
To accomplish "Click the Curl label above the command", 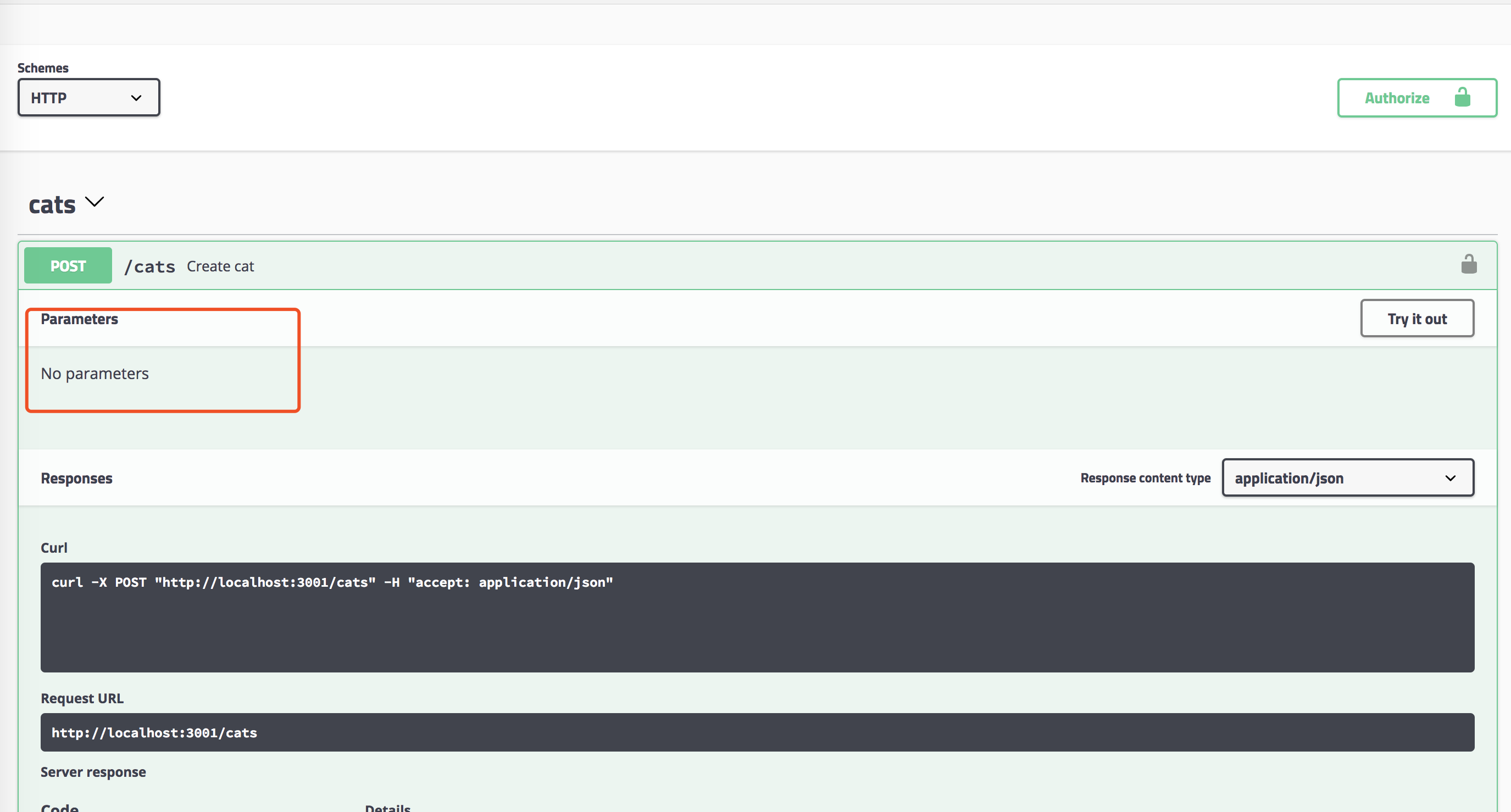I will click(54, 547).
